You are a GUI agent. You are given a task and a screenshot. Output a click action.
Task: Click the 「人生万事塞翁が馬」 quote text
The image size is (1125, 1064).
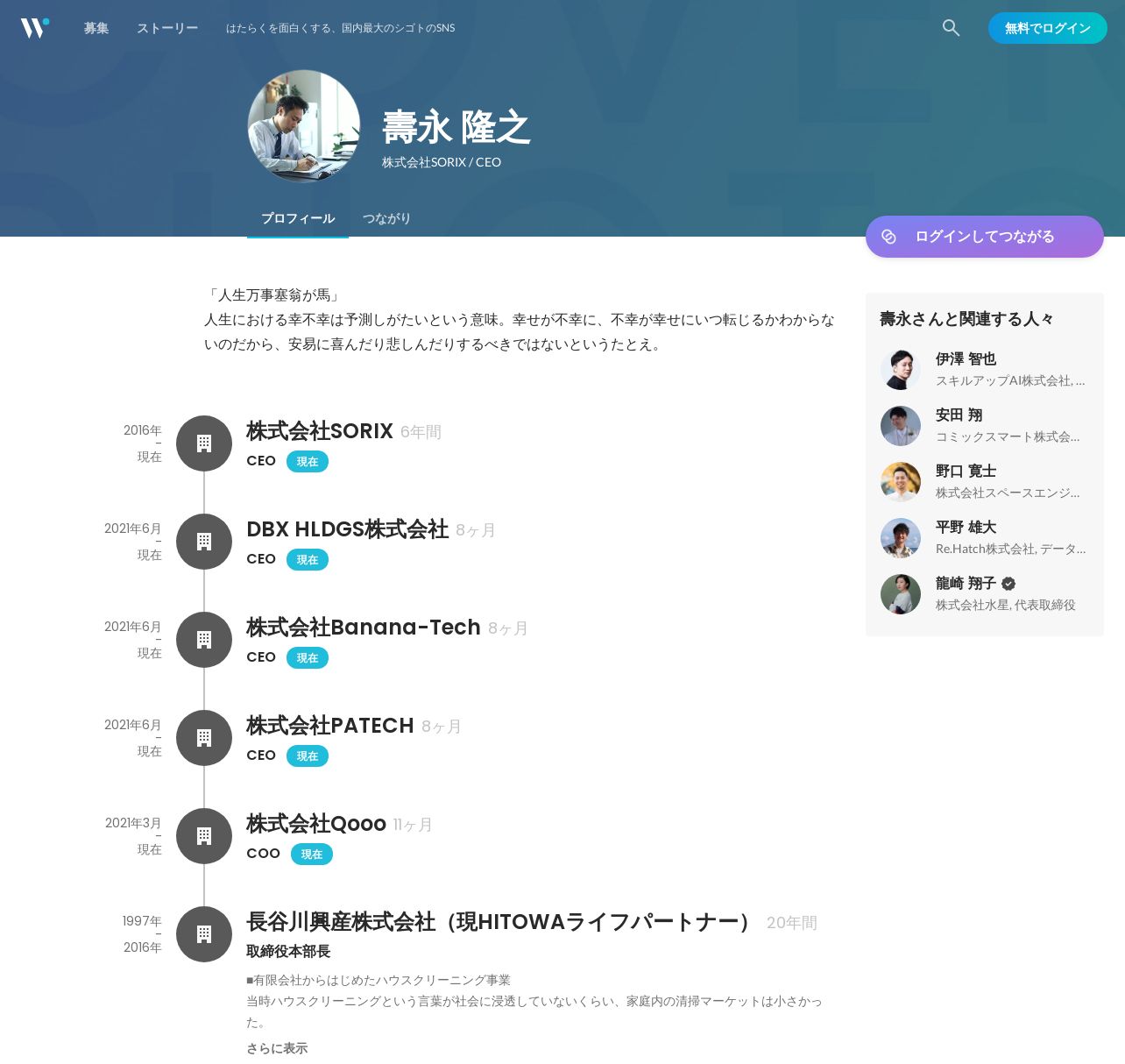point(274,295)
